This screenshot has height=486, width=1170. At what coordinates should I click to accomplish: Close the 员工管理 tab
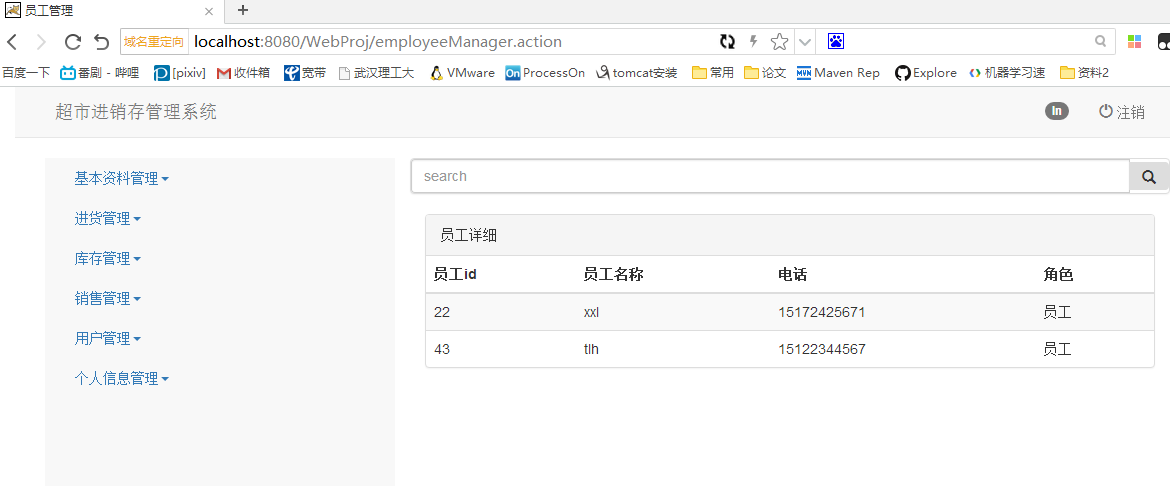(x=209, y=11)
